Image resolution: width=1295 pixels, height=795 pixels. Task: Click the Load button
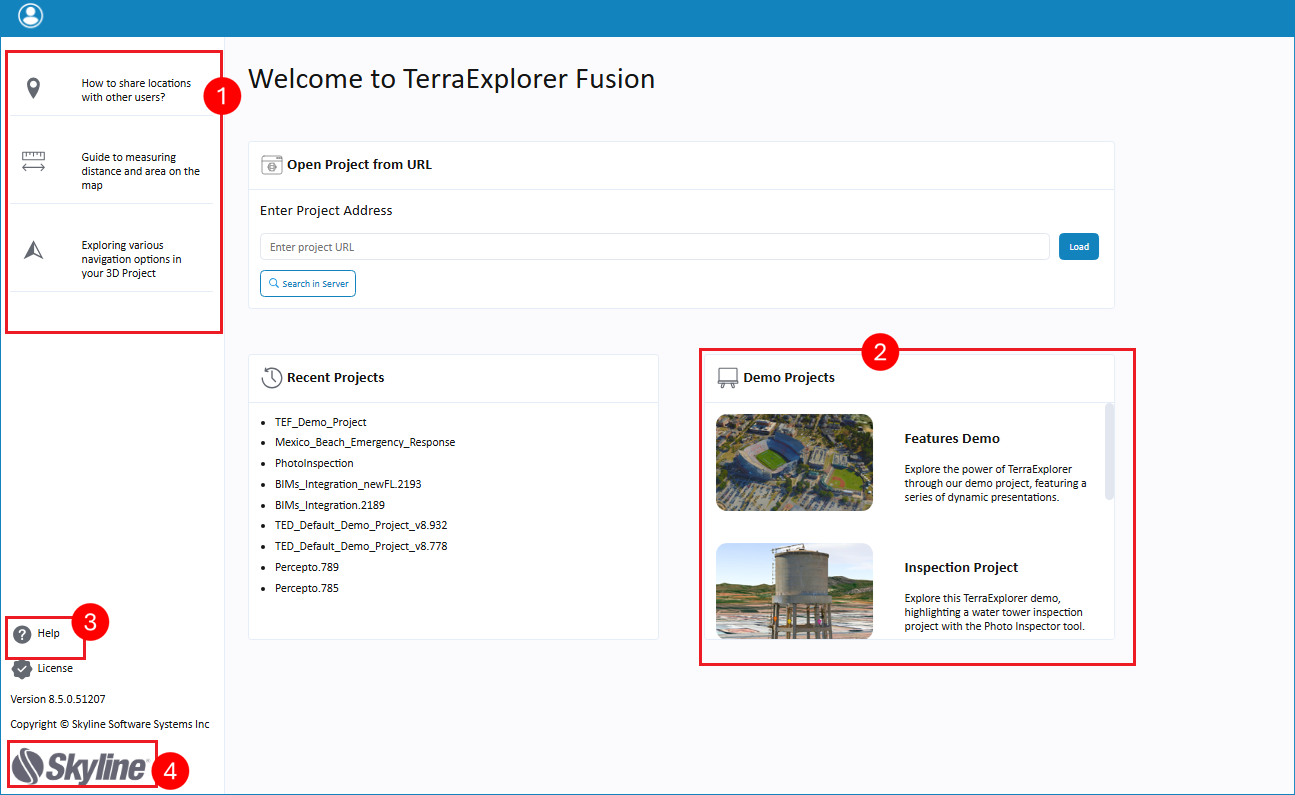pyautogui.click(x=1079, y=247)
